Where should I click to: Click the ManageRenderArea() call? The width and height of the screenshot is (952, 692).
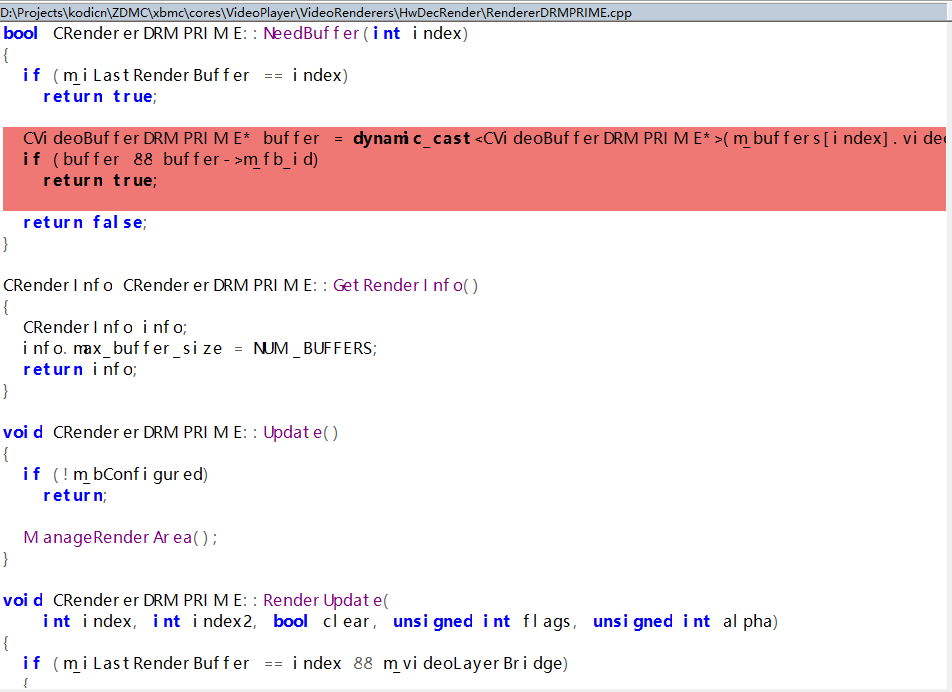(120, 537)
